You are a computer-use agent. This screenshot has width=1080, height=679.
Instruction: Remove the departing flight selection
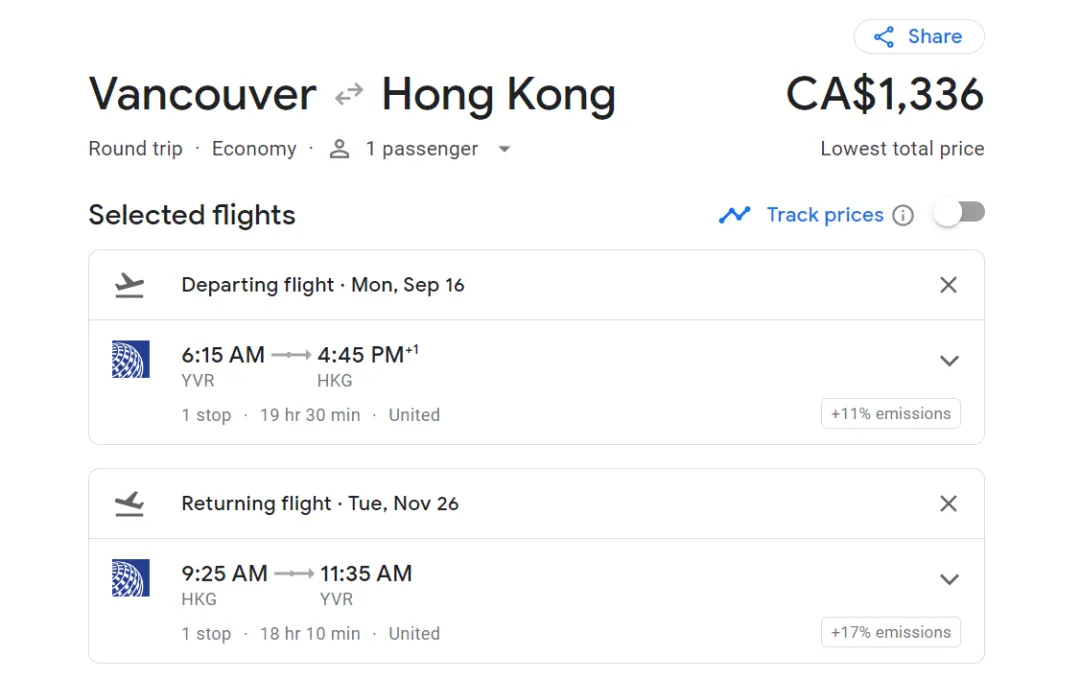[949, 285]
